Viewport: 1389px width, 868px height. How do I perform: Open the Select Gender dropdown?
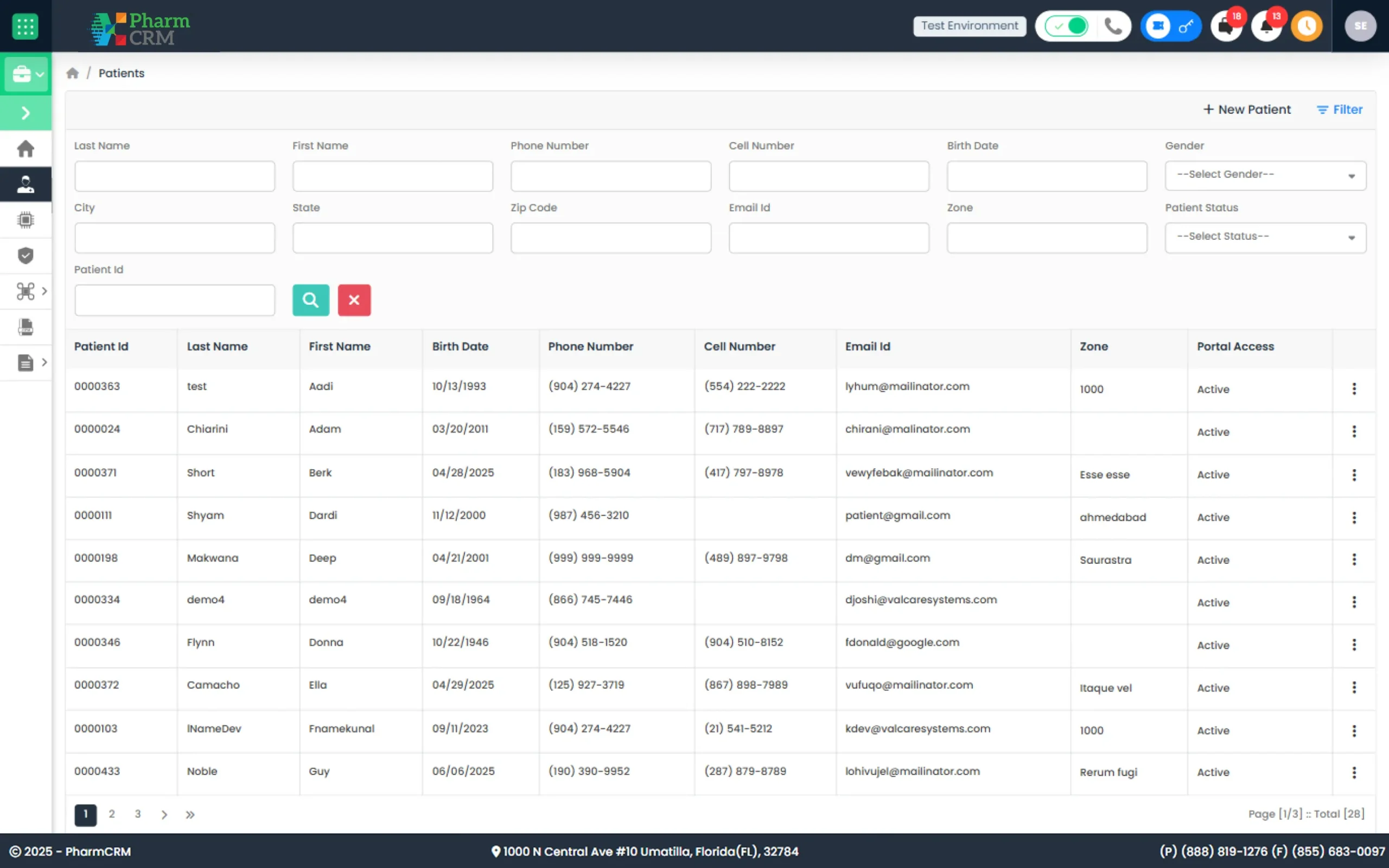pyautogui.click(x=1265, y=175)
